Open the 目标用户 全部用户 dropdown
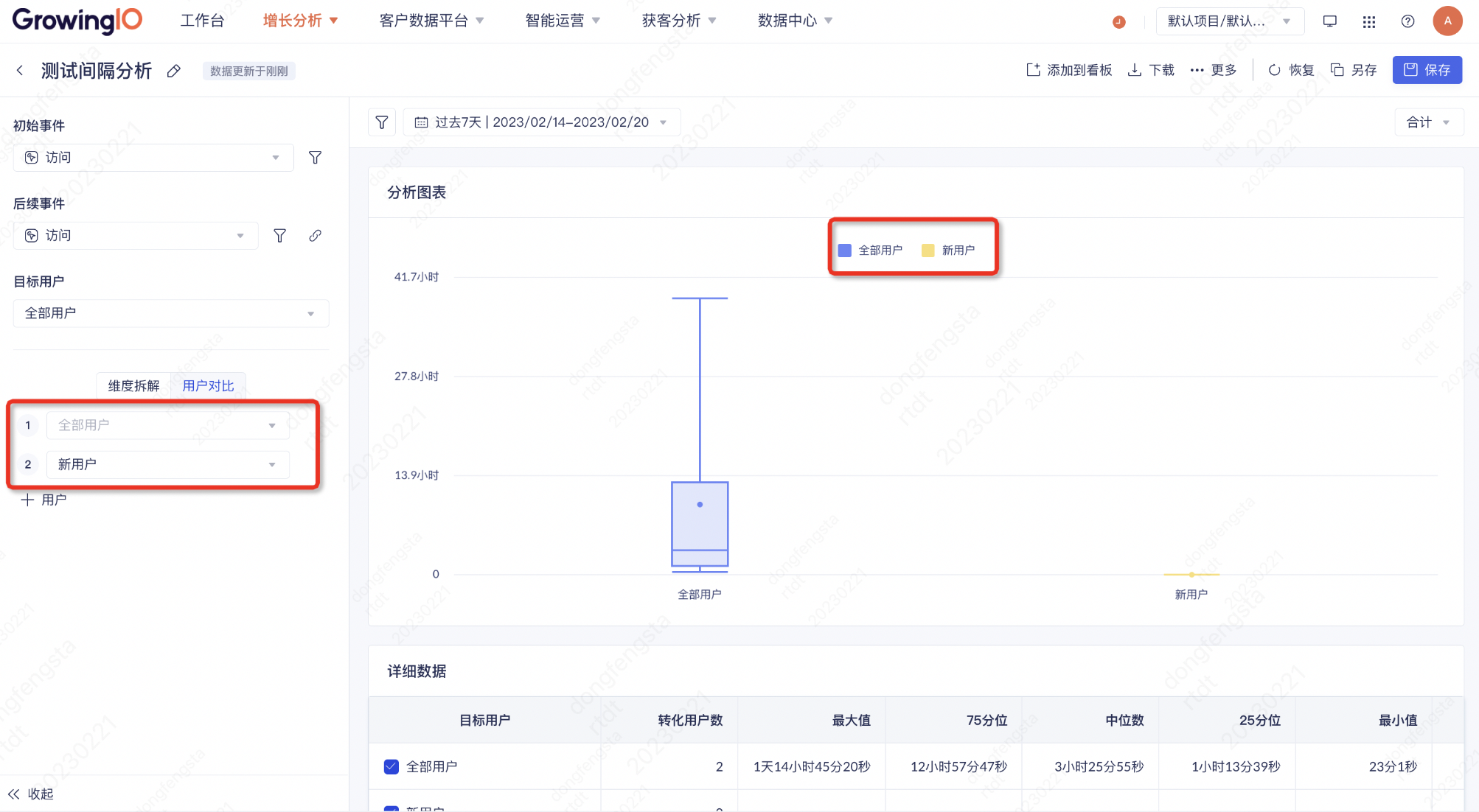 (x=171, y=314)
